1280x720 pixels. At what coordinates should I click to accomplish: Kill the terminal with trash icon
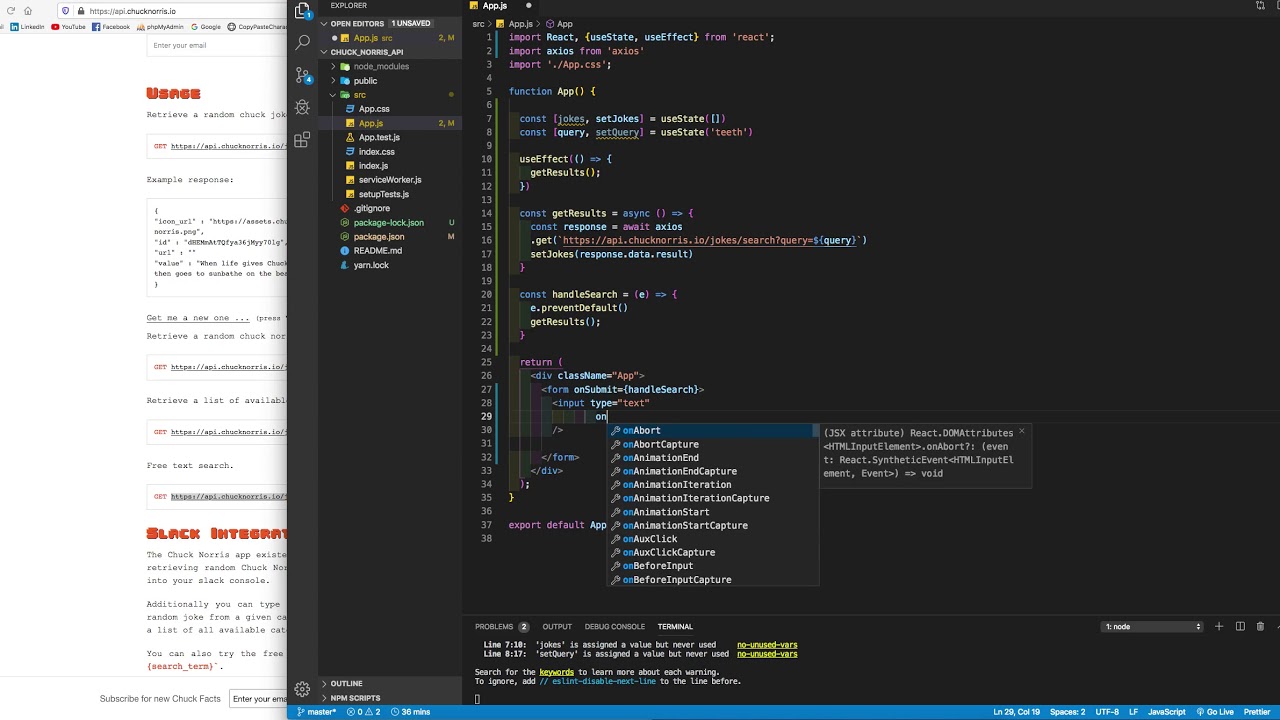(x=1260, y=627)
